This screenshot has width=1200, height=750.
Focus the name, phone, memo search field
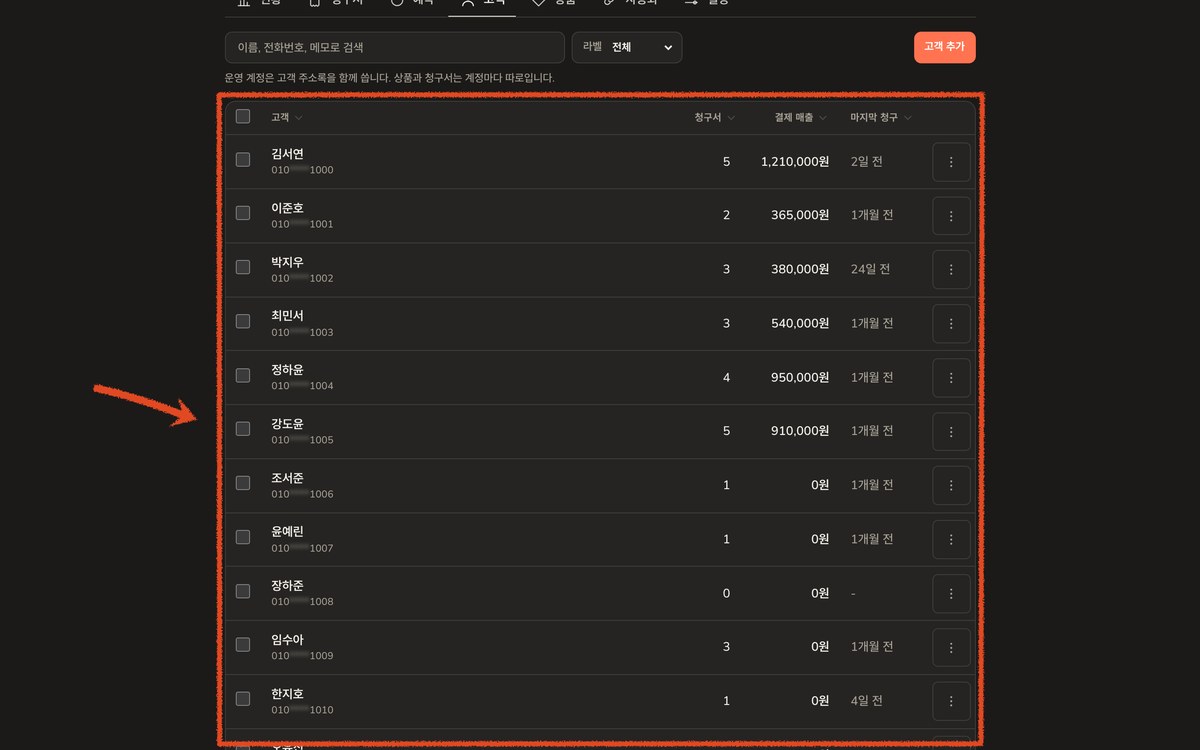tap(395, 47)
